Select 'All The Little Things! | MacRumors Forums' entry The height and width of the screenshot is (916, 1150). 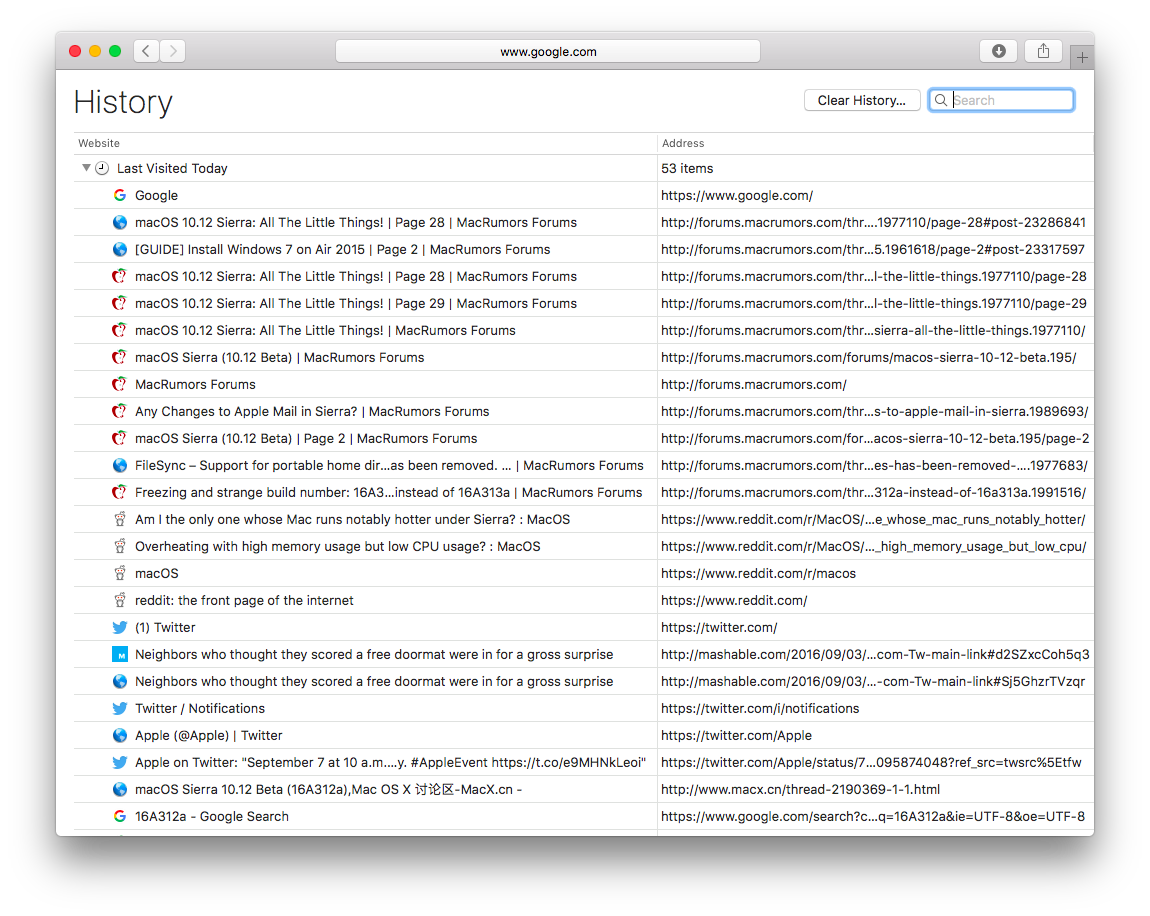tap(583, 330)
